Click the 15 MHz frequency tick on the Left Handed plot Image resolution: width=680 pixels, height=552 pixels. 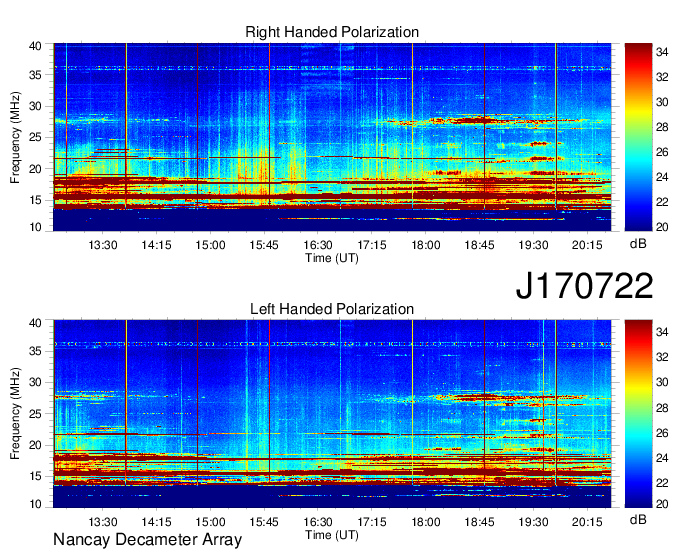pyautogui.click(x=35, y=477)
